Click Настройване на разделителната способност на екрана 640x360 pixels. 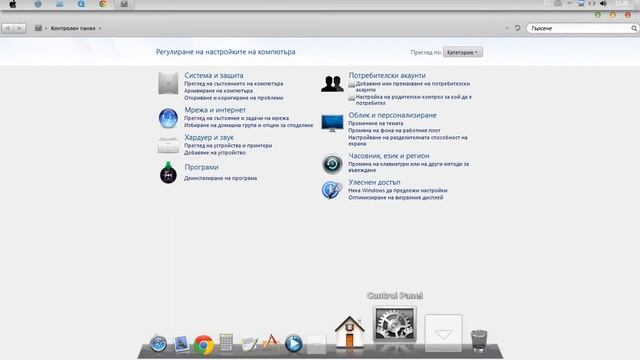pos(408,141)
